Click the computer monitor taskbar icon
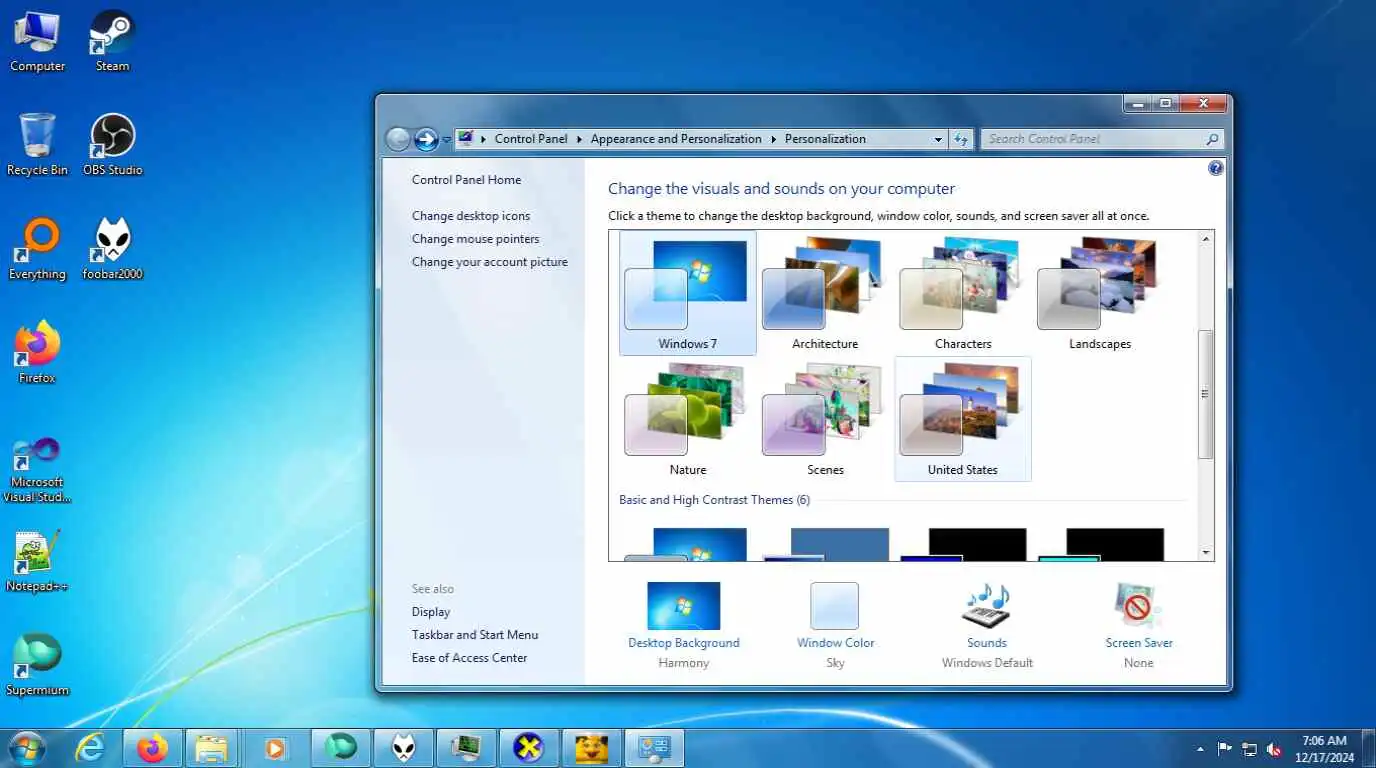This screenshot has width=1376, height=768. coord(465,748)
